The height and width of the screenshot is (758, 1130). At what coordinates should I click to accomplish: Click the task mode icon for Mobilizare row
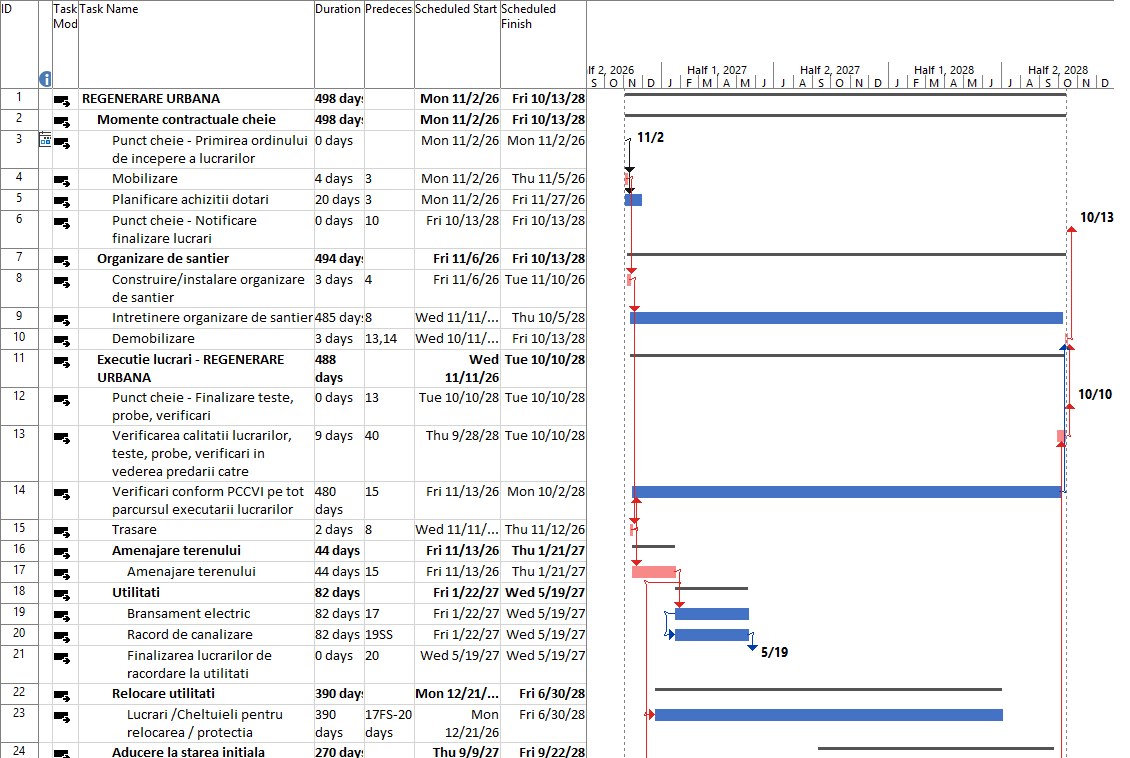[x=62, y=181]
